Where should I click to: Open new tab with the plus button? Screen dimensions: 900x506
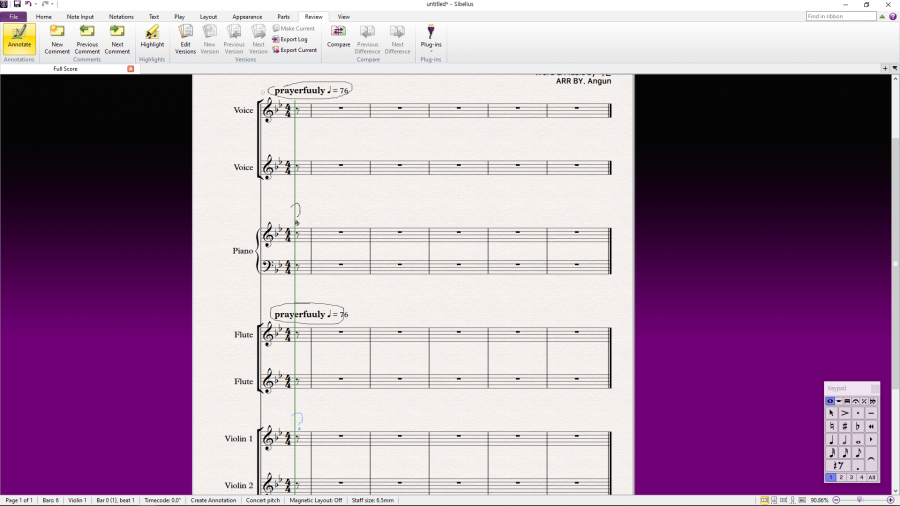point(885,68)
